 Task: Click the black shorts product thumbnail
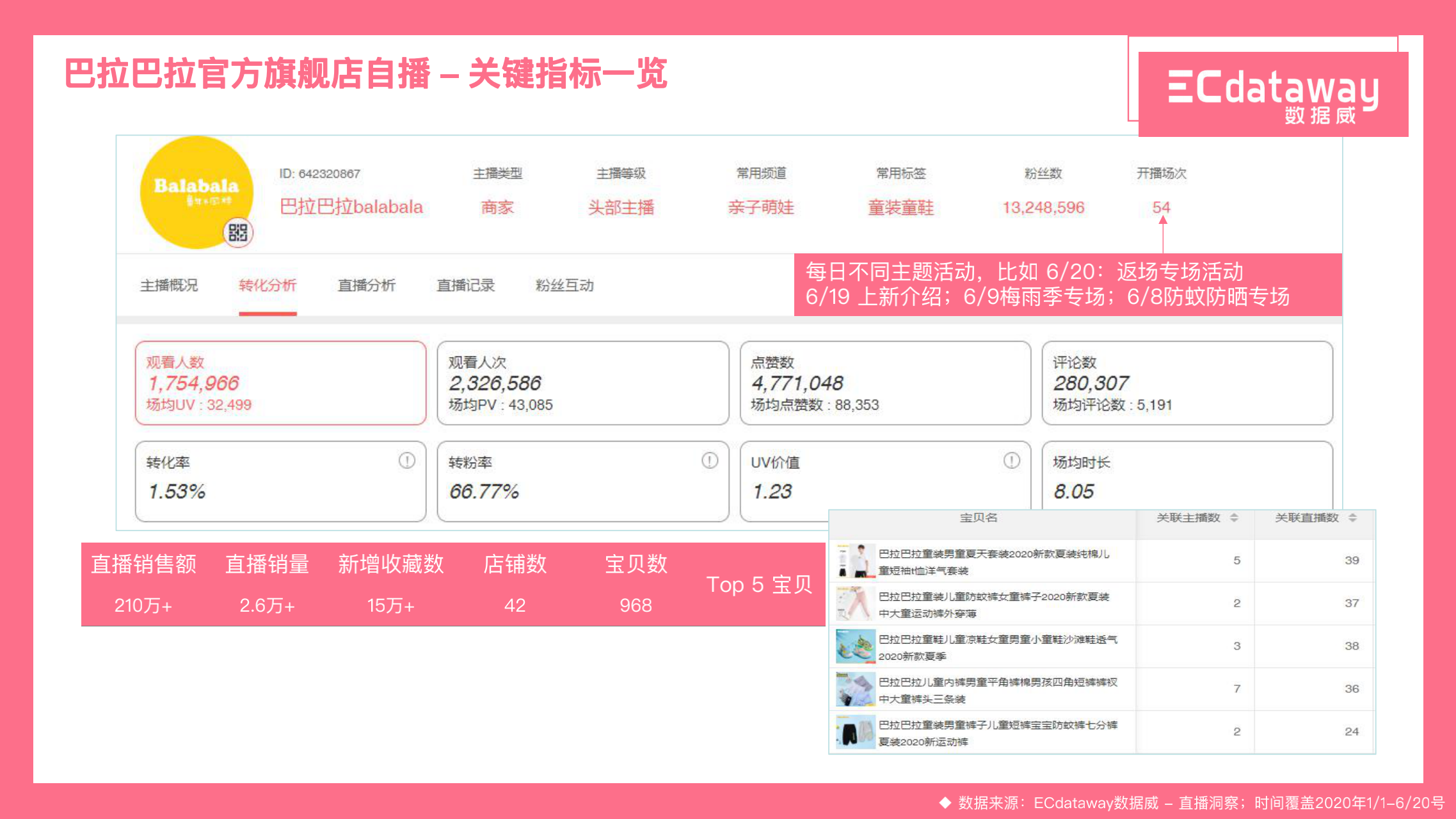(x=856, y=732)
